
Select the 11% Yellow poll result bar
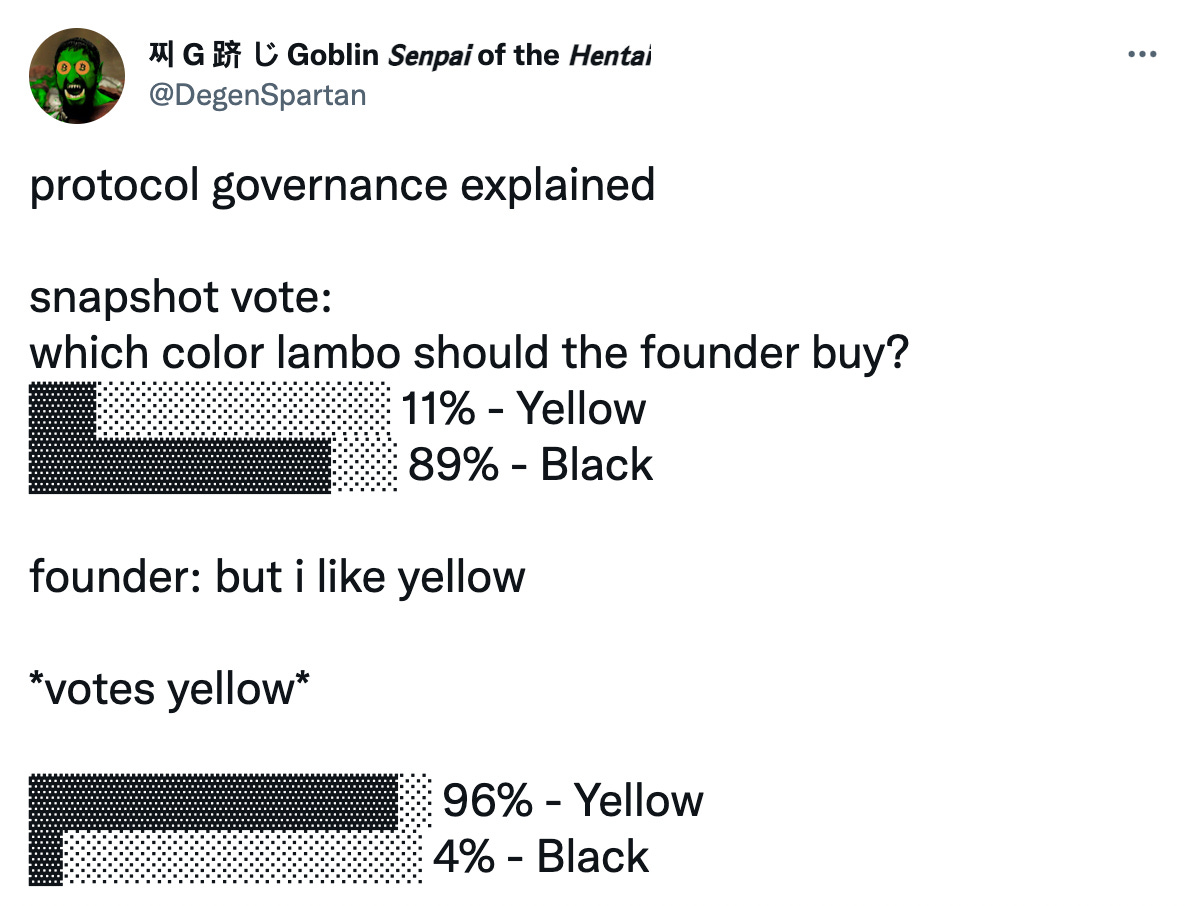210,410
